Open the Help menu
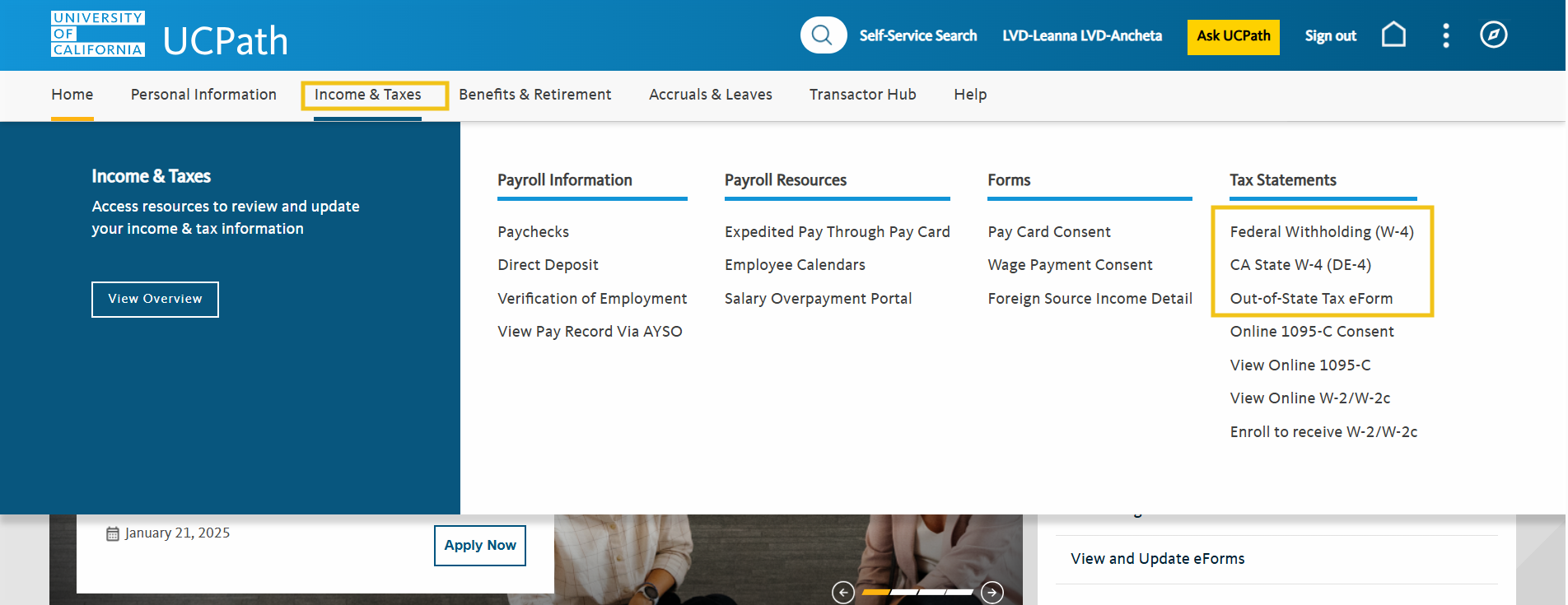The height and width of the screenshot is (605, 1568). 970,95
